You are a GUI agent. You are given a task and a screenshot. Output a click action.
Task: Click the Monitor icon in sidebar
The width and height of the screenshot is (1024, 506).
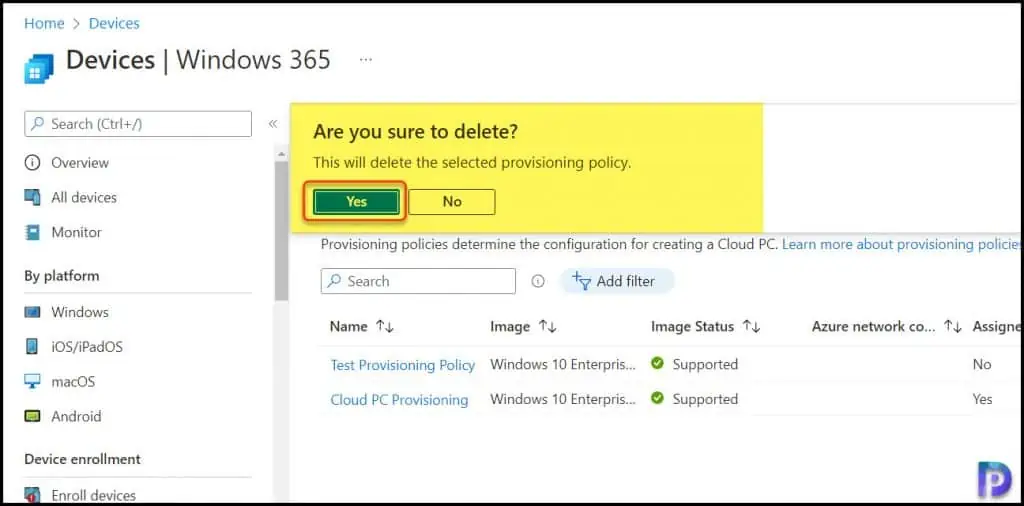[32, 232]
